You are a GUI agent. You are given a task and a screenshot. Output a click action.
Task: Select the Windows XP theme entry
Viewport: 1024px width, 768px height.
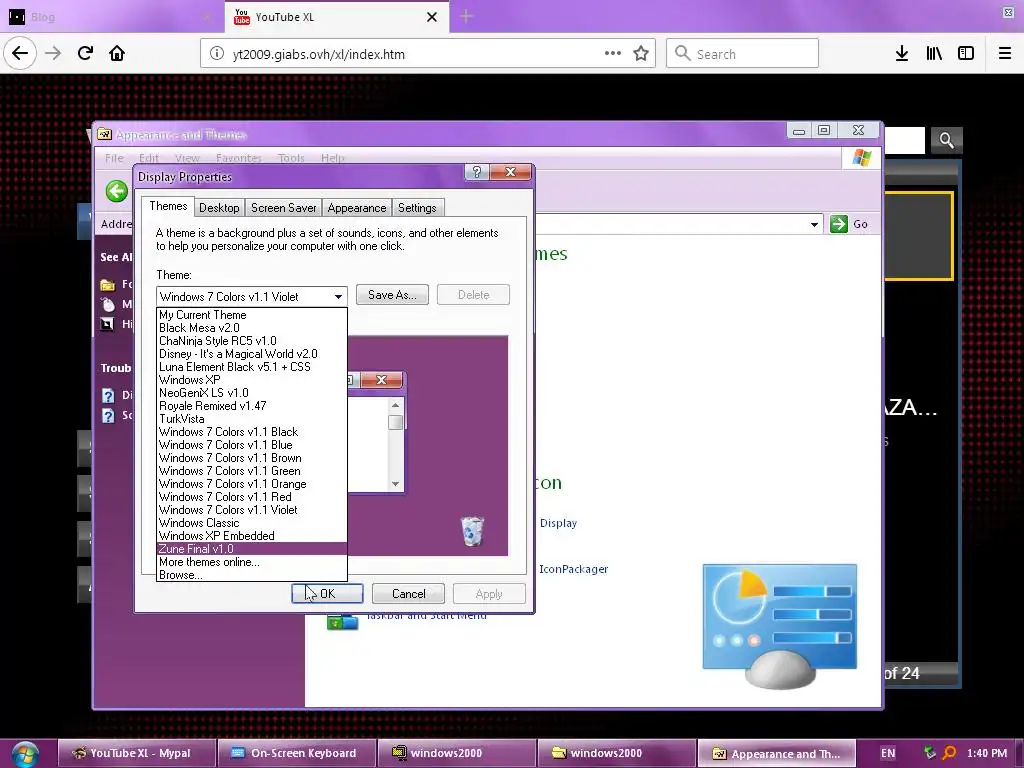tap(252, 380)
